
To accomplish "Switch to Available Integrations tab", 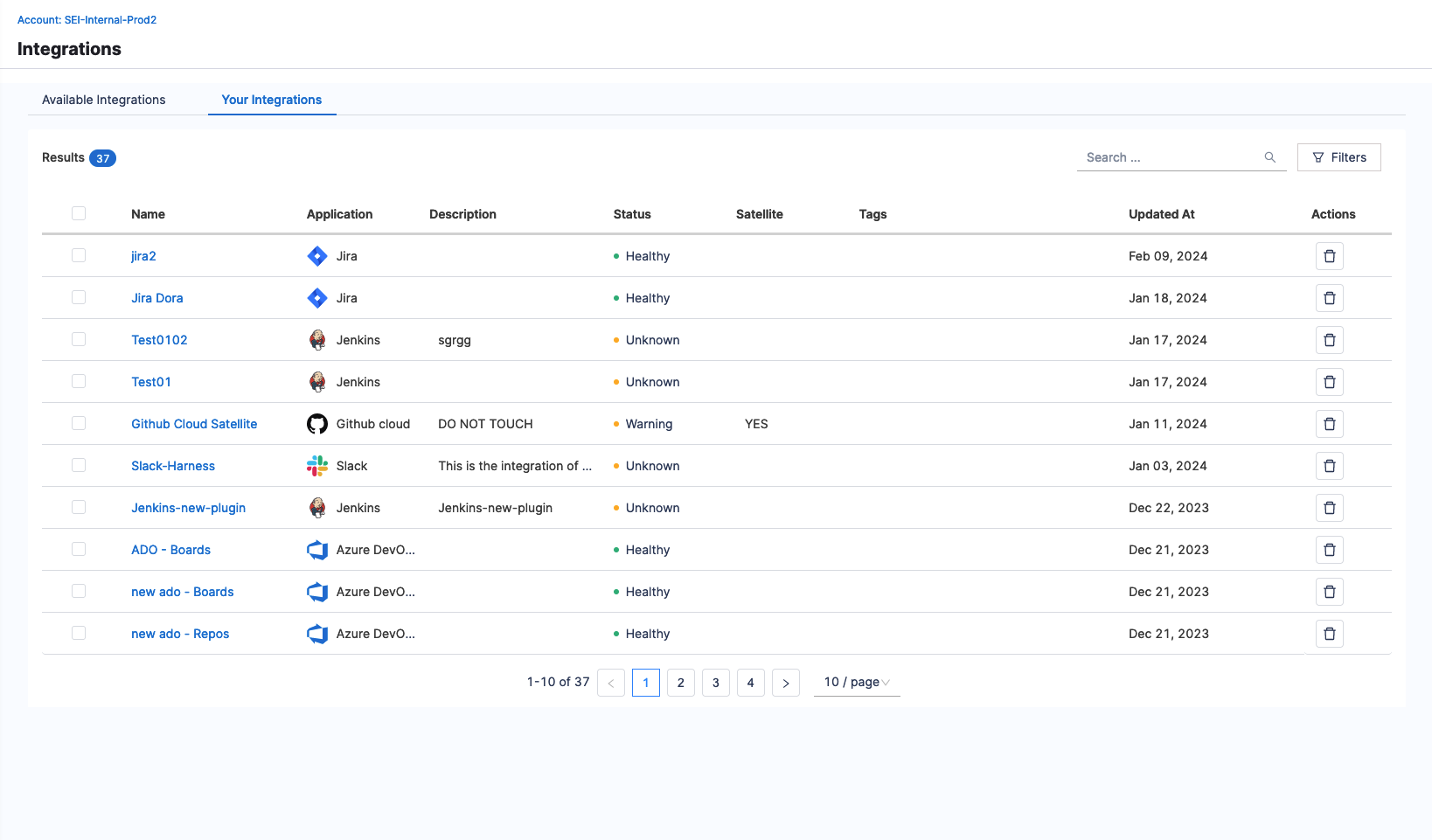I will (104, 100).
